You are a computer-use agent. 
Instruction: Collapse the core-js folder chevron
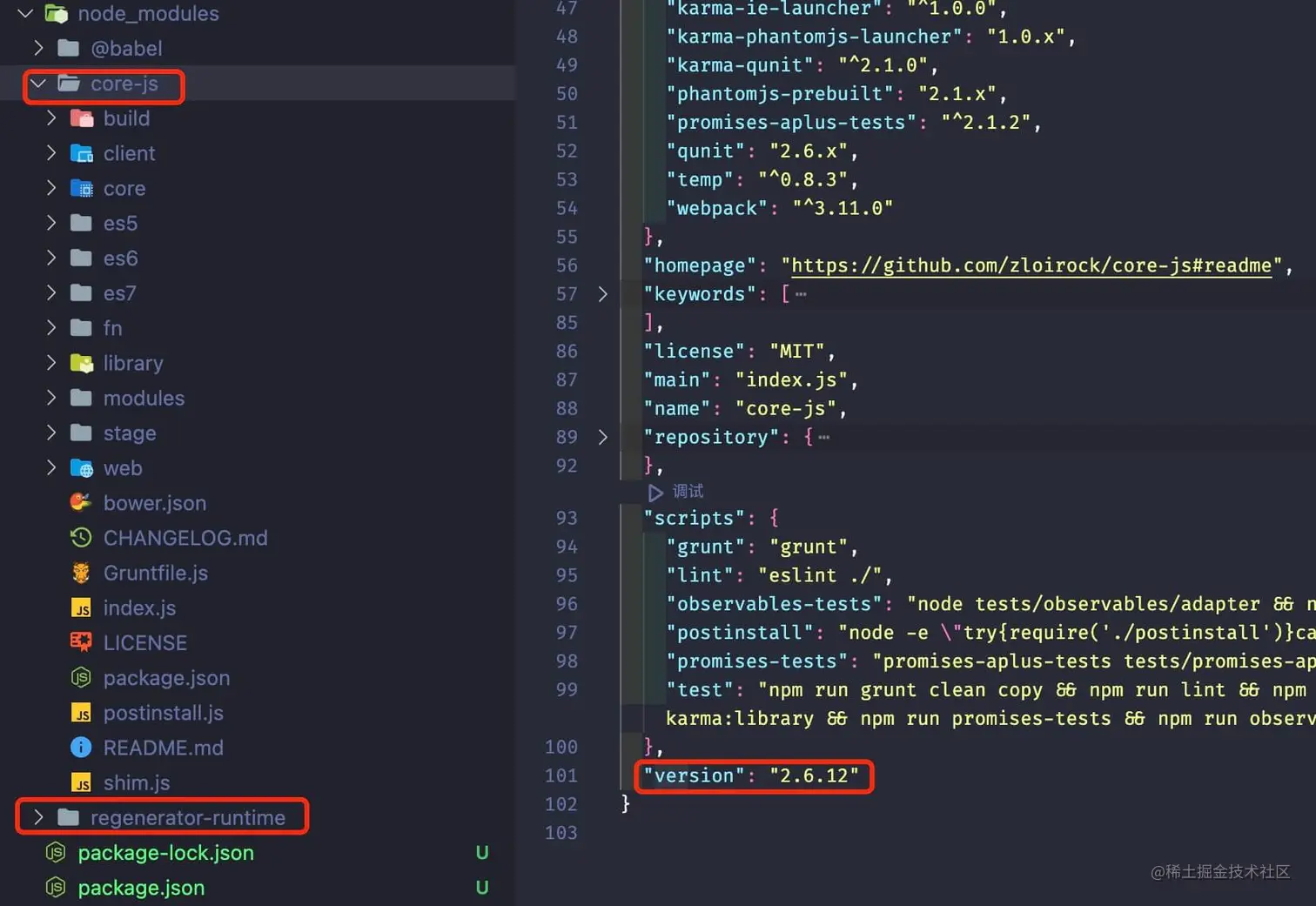pos(38,84)
